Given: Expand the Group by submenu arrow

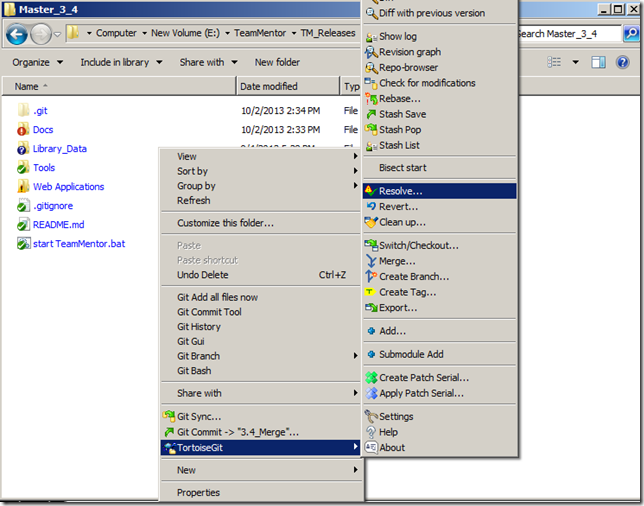Looking at the screenshot, I should point(355,186).
